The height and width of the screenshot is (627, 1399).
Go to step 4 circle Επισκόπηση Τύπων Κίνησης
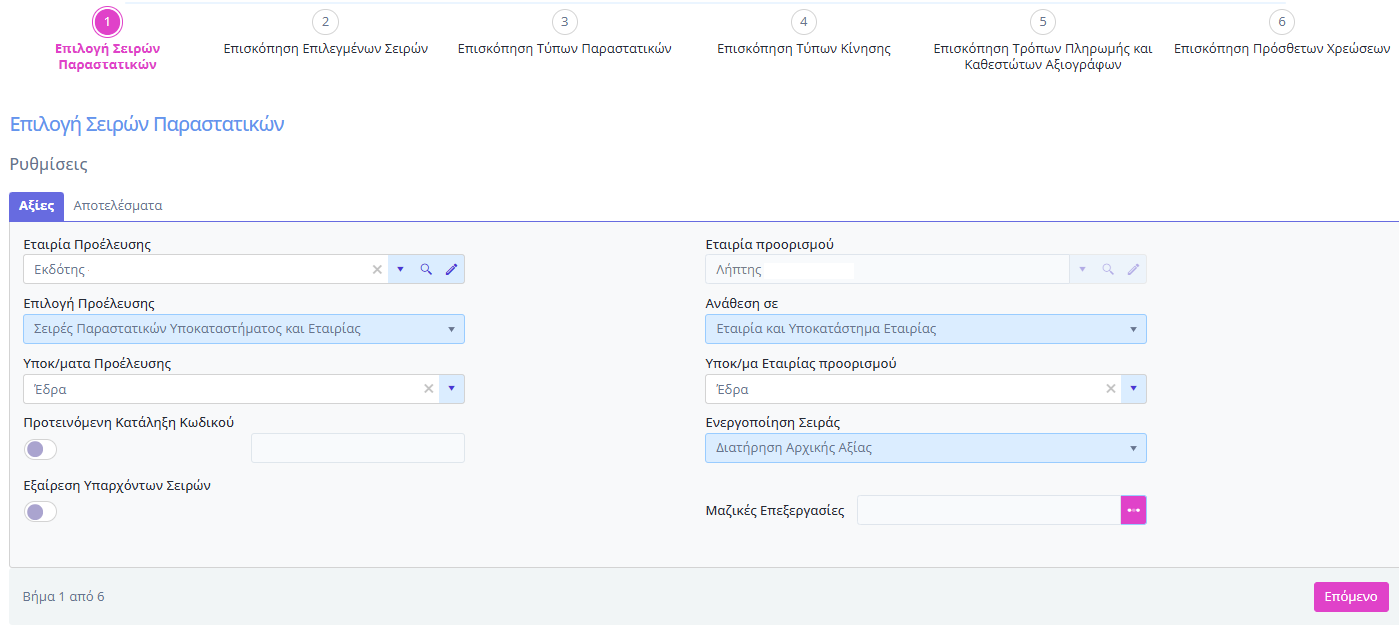point(804,22)
